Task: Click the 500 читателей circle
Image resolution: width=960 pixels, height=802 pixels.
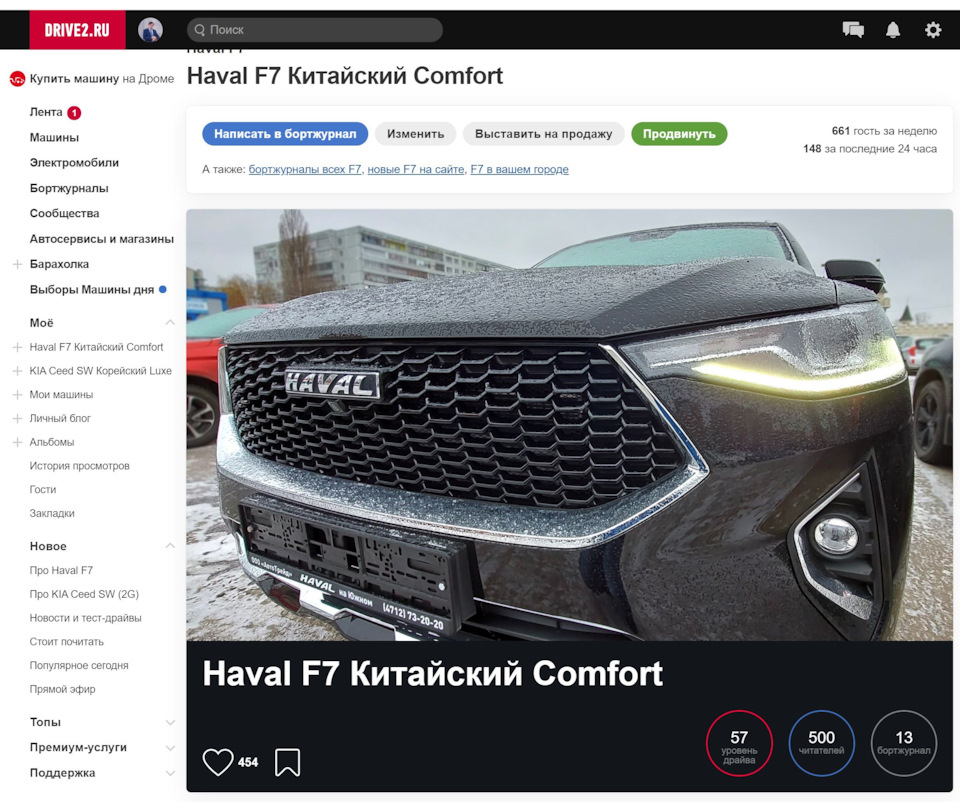Action: click(x=822, y=743)
